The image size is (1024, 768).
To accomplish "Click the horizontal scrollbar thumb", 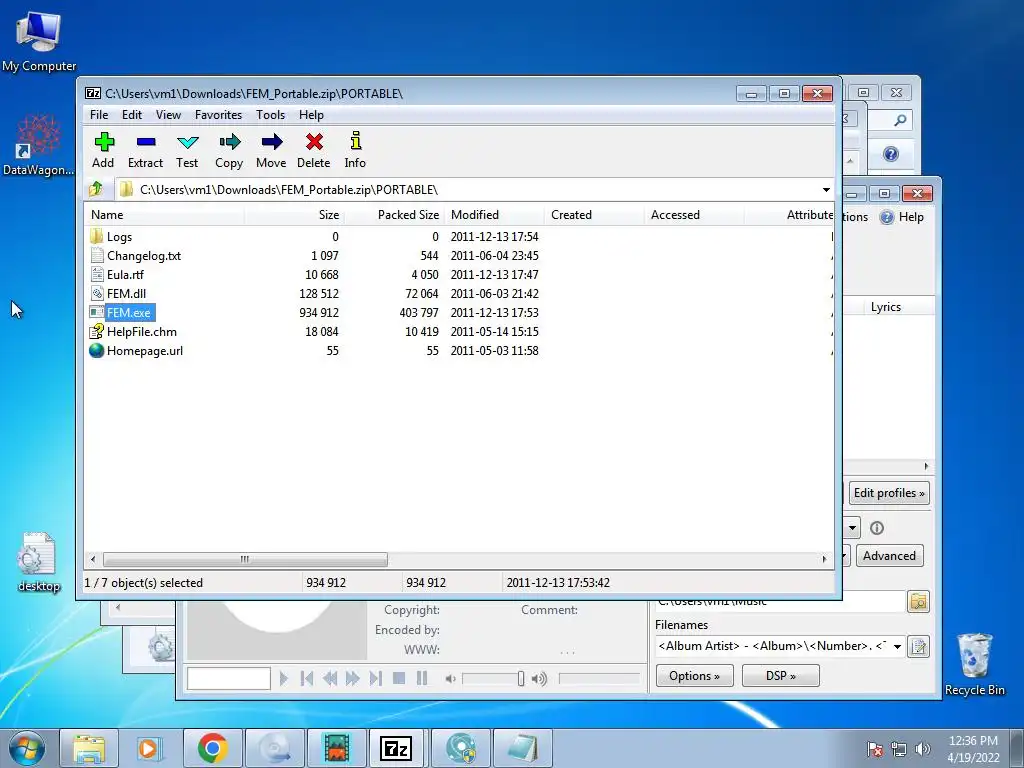I will [x=245, y=559].
